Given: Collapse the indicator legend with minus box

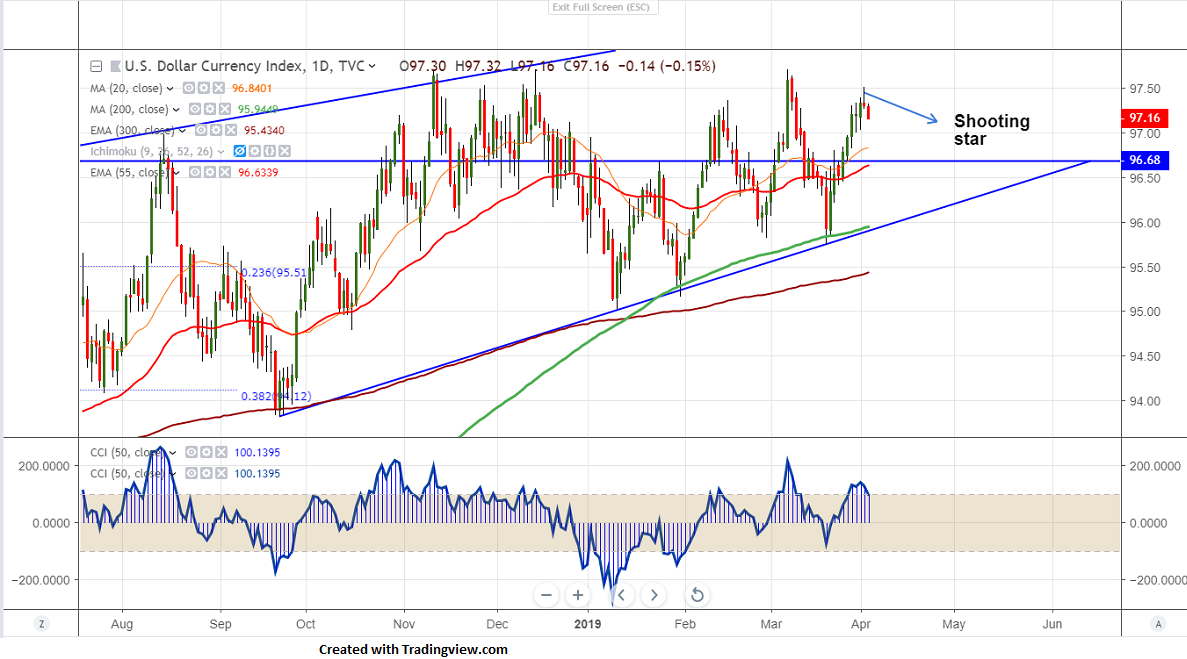Looking at the screenshot, I should [96, 67].
